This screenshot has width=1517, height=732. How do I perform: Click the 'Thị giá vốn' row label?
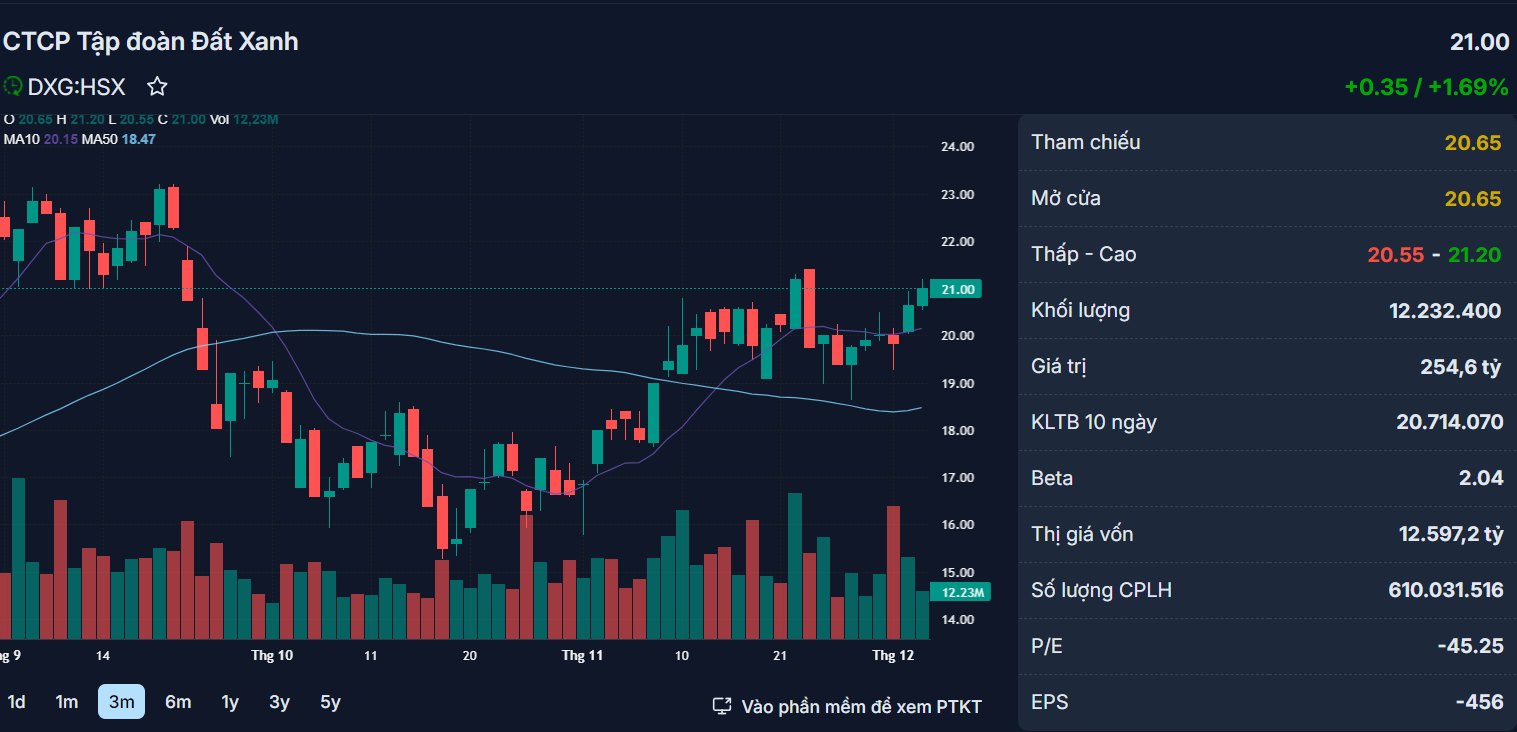(1083, 534)
